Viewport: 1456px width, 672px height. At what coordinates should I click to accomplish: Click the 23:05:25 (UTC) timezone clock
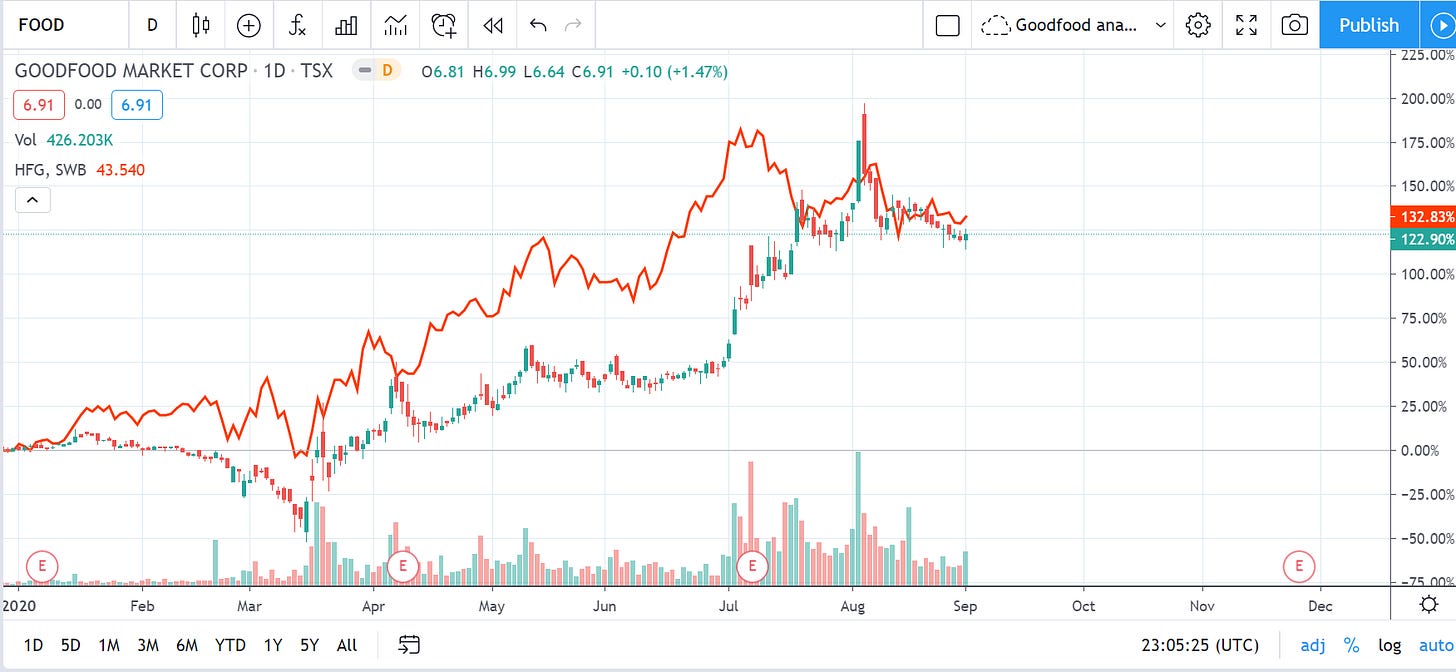pyautogui.click(x=1201, y=645)
